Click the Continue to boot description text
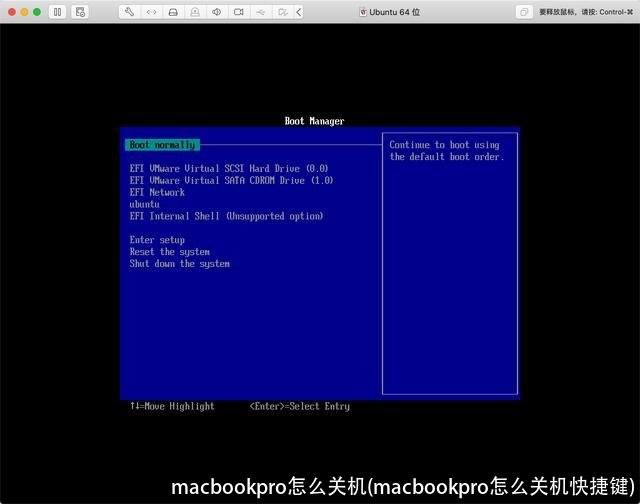640x504 pixels. pos(447,151)
